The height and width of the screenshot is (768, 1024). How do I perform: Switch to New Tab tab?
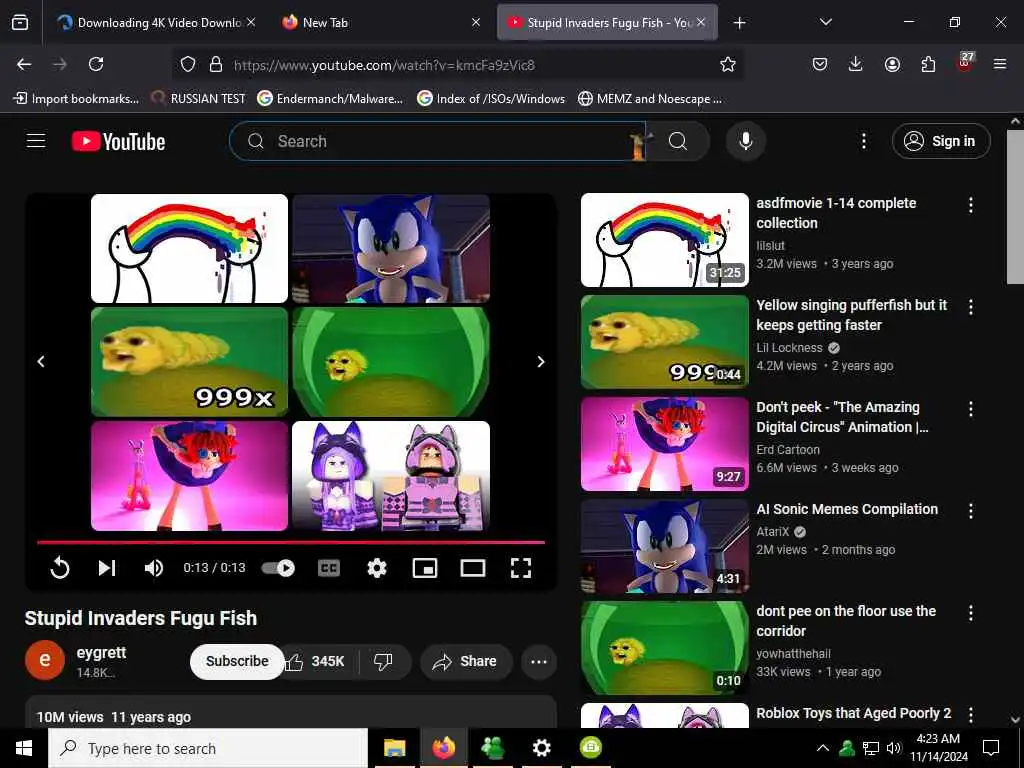382,23
